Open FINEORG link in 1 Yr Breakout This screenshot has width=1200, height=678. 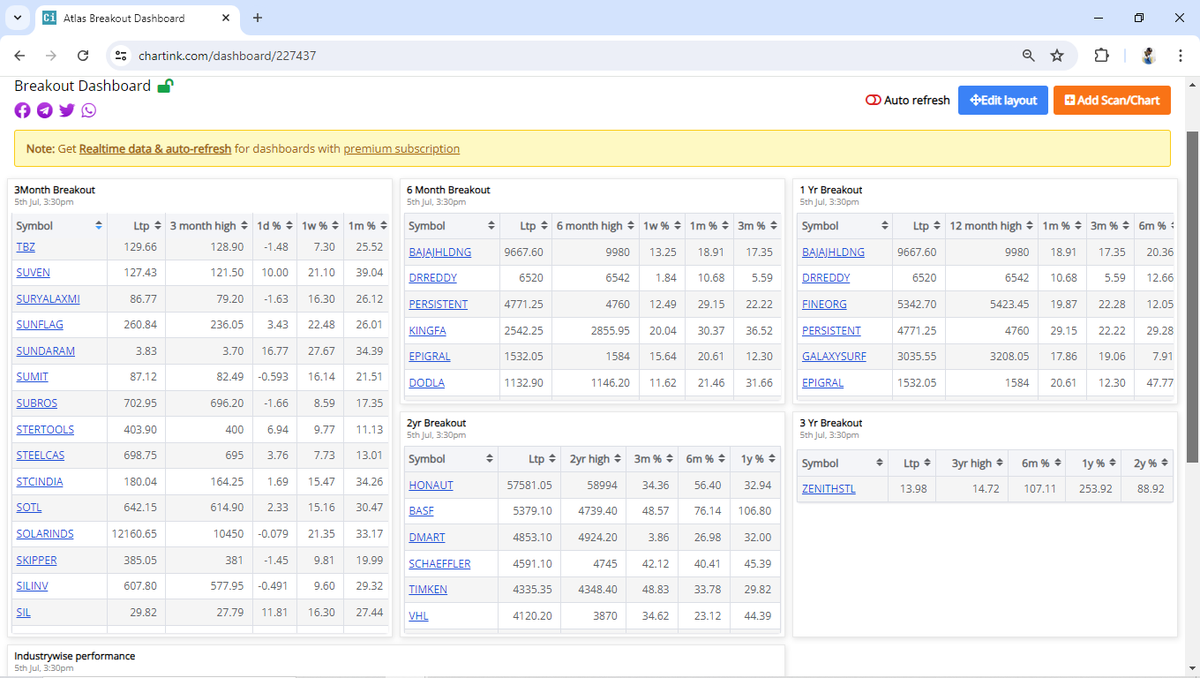824,304
